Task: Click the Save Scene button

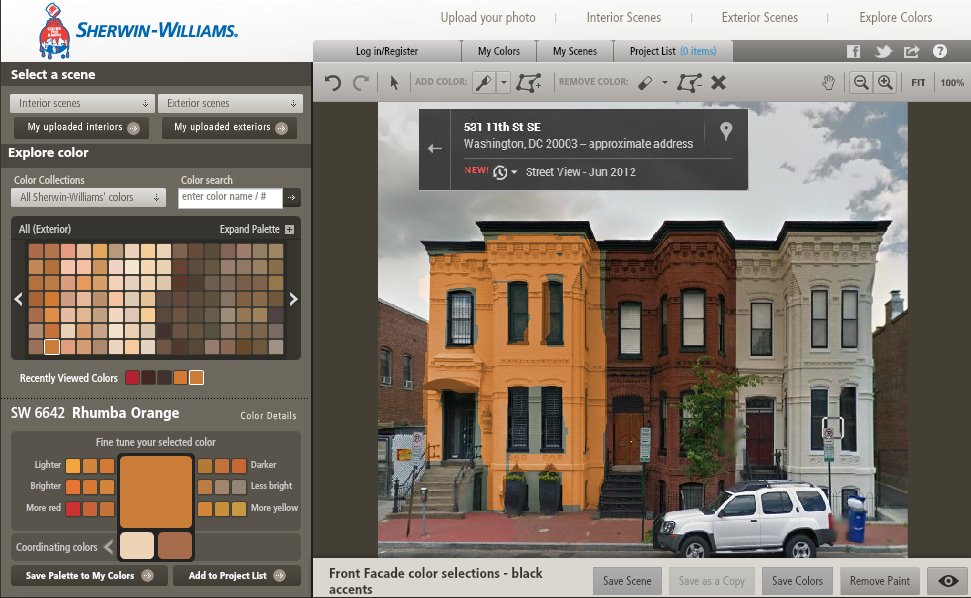Action: tap(627, 580)
